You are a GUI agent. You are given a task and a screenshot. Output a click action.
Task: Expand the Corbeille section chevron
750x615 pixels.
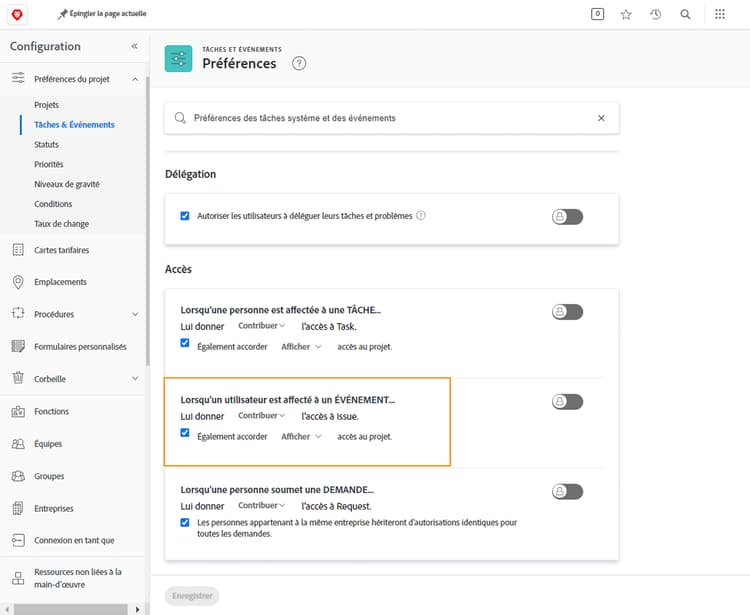[135, 378]
